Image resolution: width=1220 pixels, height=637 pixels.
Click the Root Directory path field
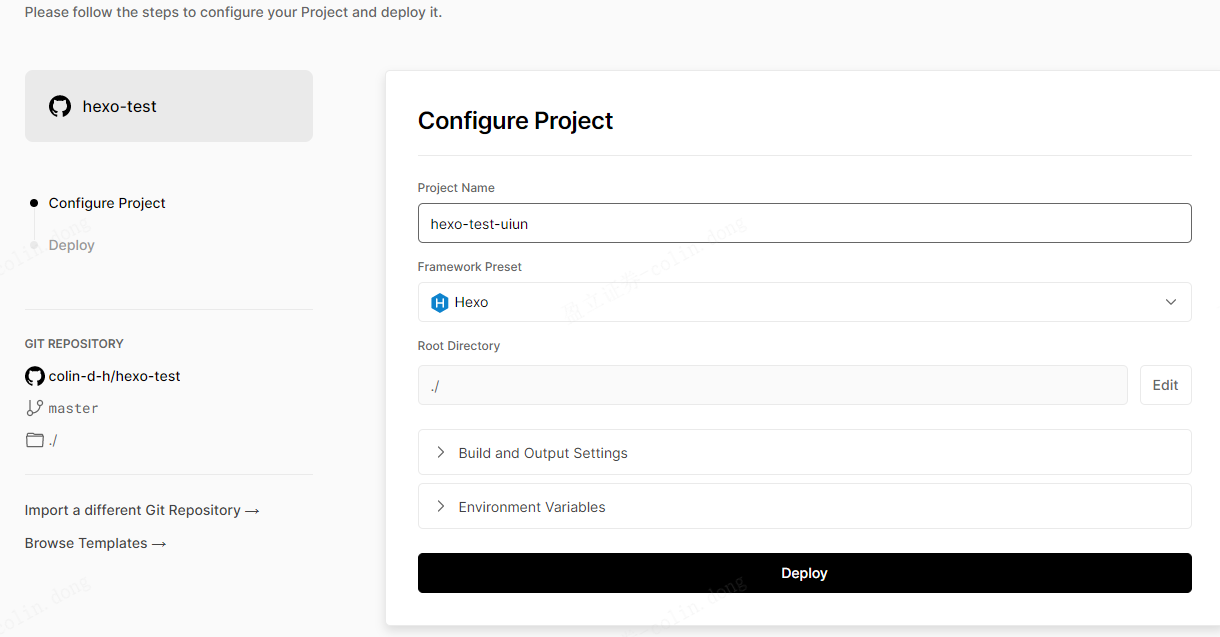(x=773, y=385)
